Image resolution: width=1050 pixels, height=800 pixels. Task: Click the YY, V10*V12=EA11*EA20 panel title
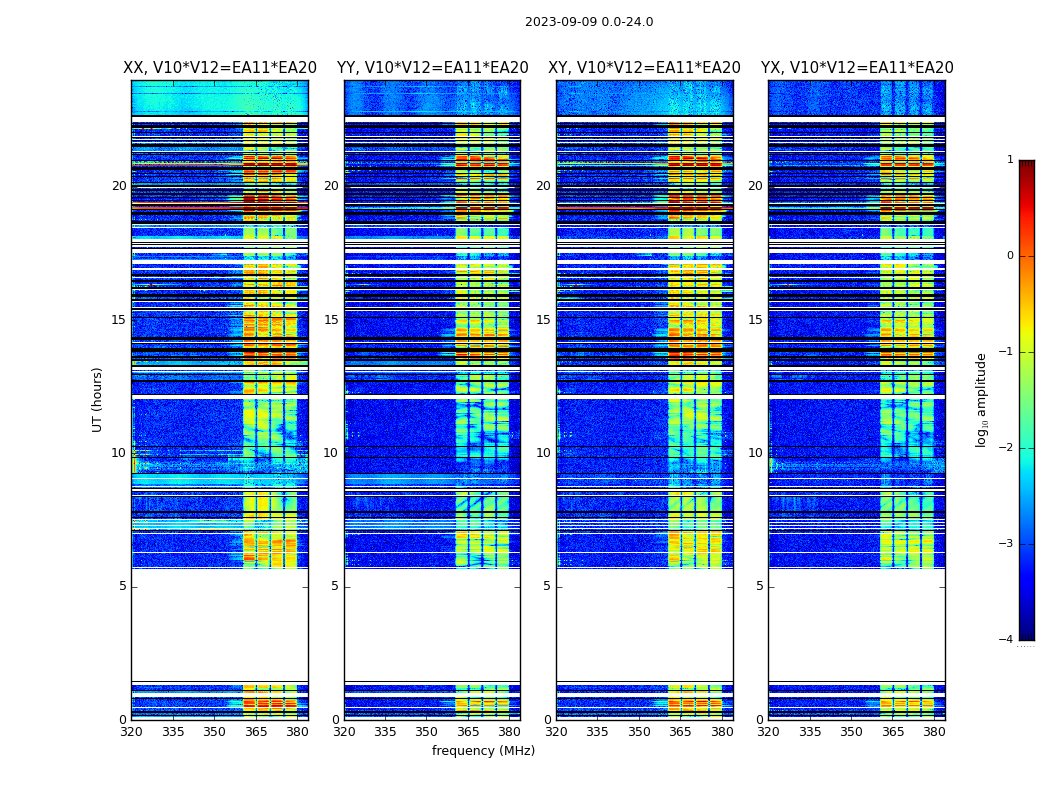(433, 68)
